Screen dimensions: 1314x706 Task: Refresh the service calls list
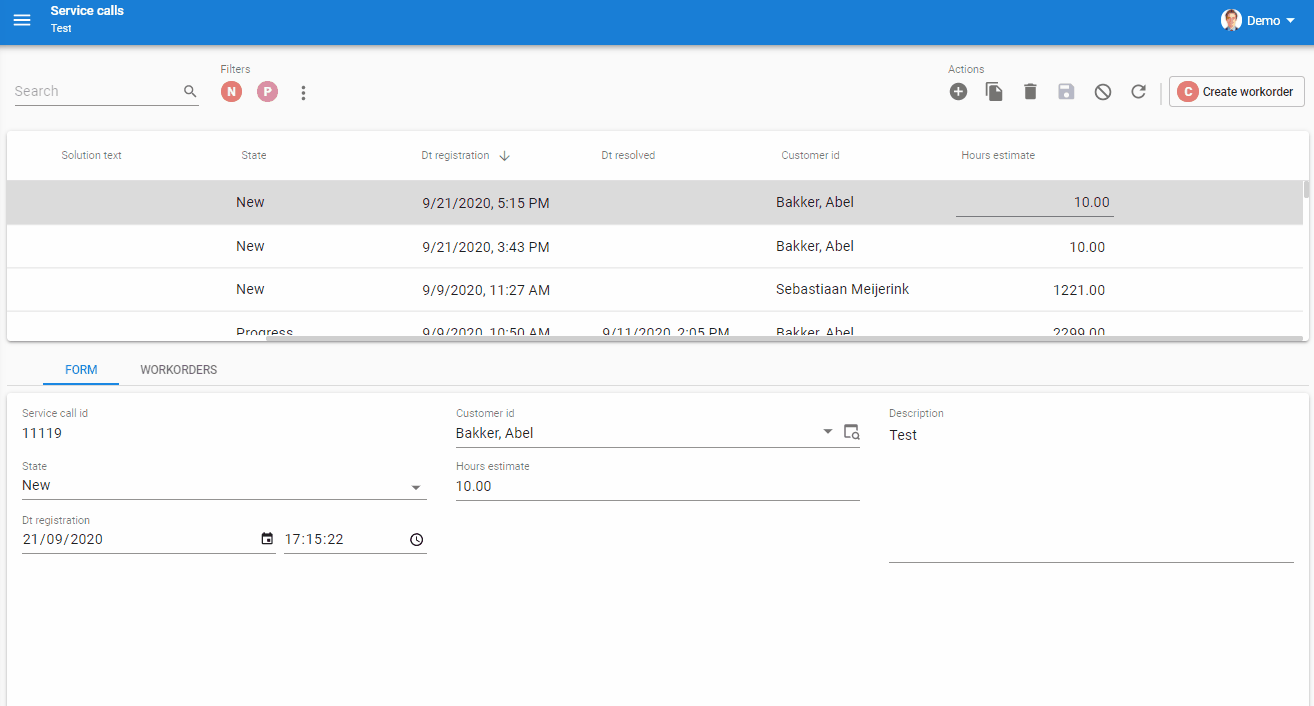coord(1138,92)
